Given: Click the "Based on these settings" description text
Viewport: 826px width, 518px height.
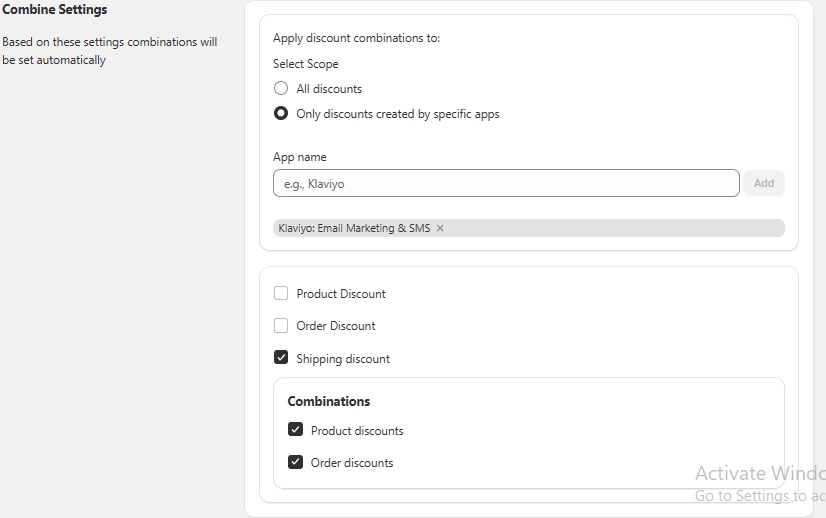Looking at the screenshot, I should tap(110, 51).
